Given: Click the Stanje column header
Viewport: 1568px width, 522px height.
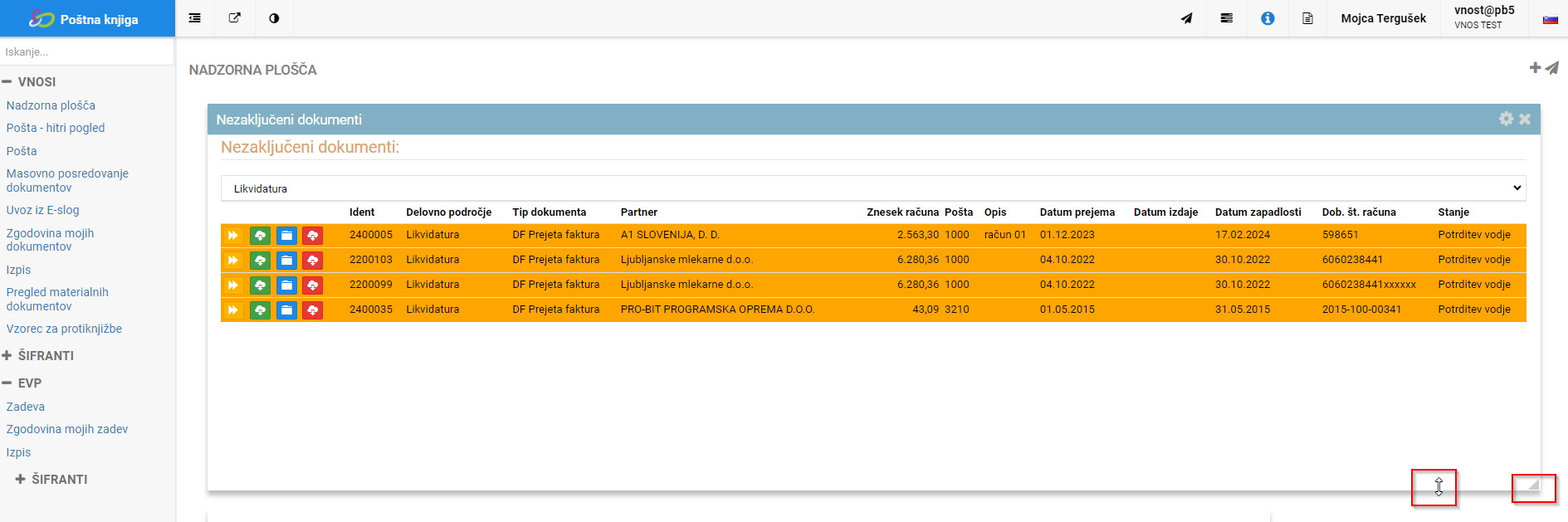Looking at the screenshot, I should tap(1453, 212).
